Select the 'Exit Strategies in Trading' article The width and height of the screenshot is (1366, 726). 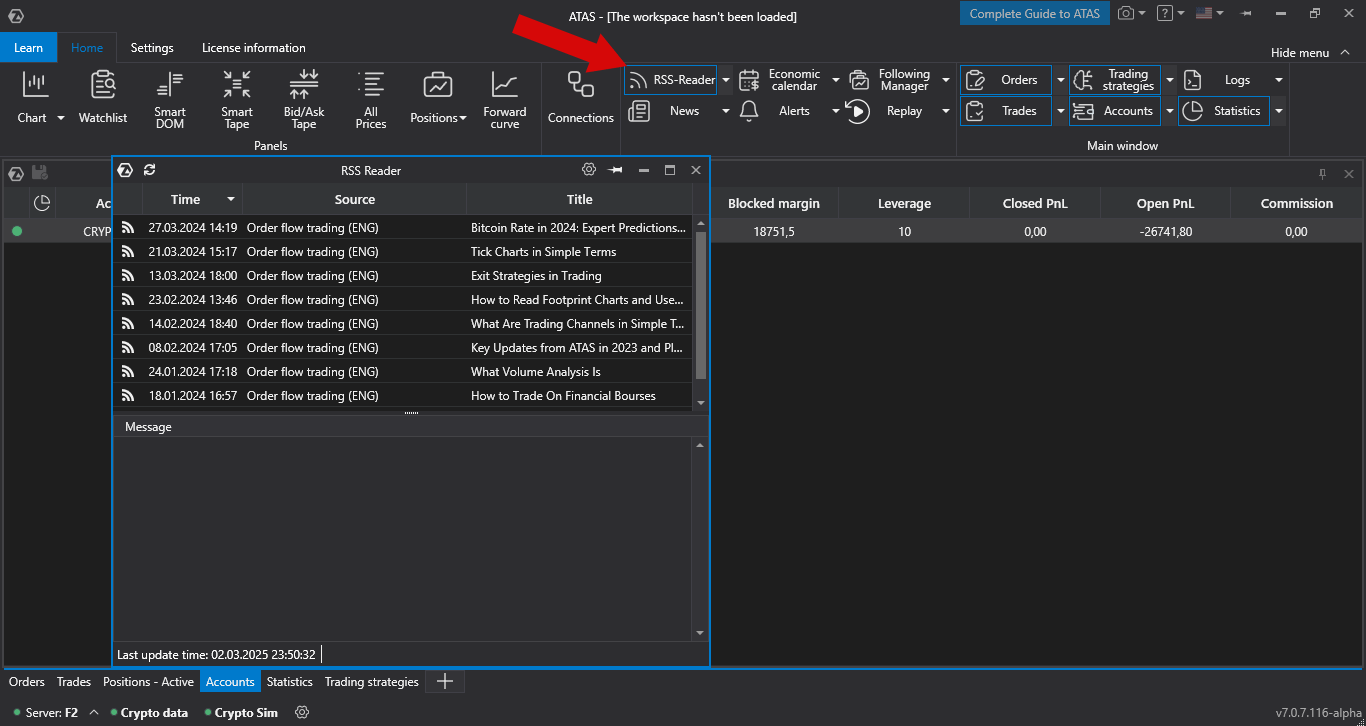[x=403, y=276]
